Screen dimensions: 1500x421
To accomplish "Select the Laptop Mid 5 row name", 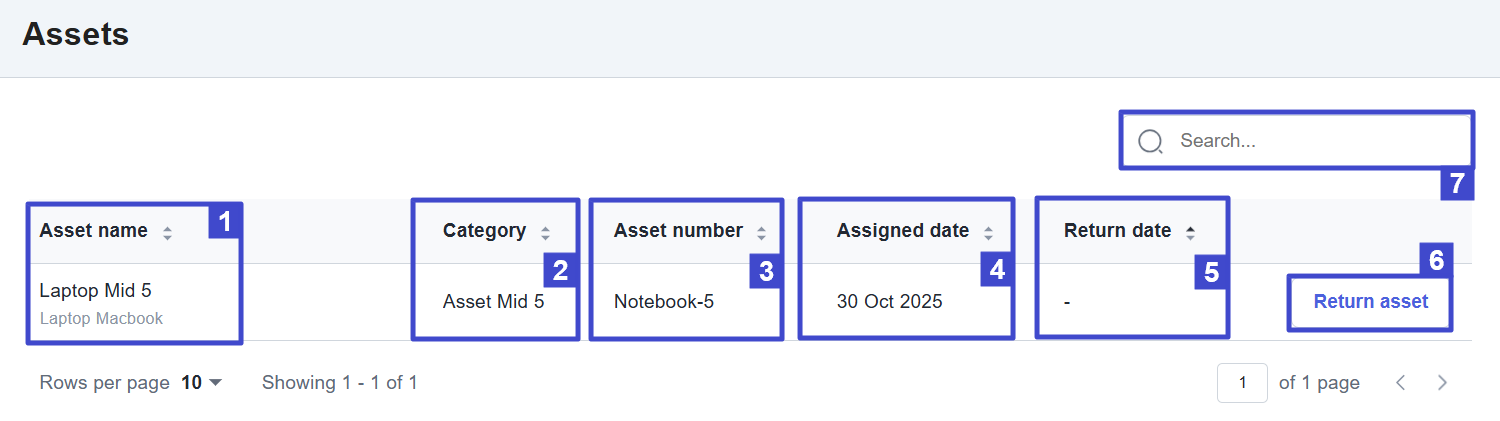I will [96, 291].
